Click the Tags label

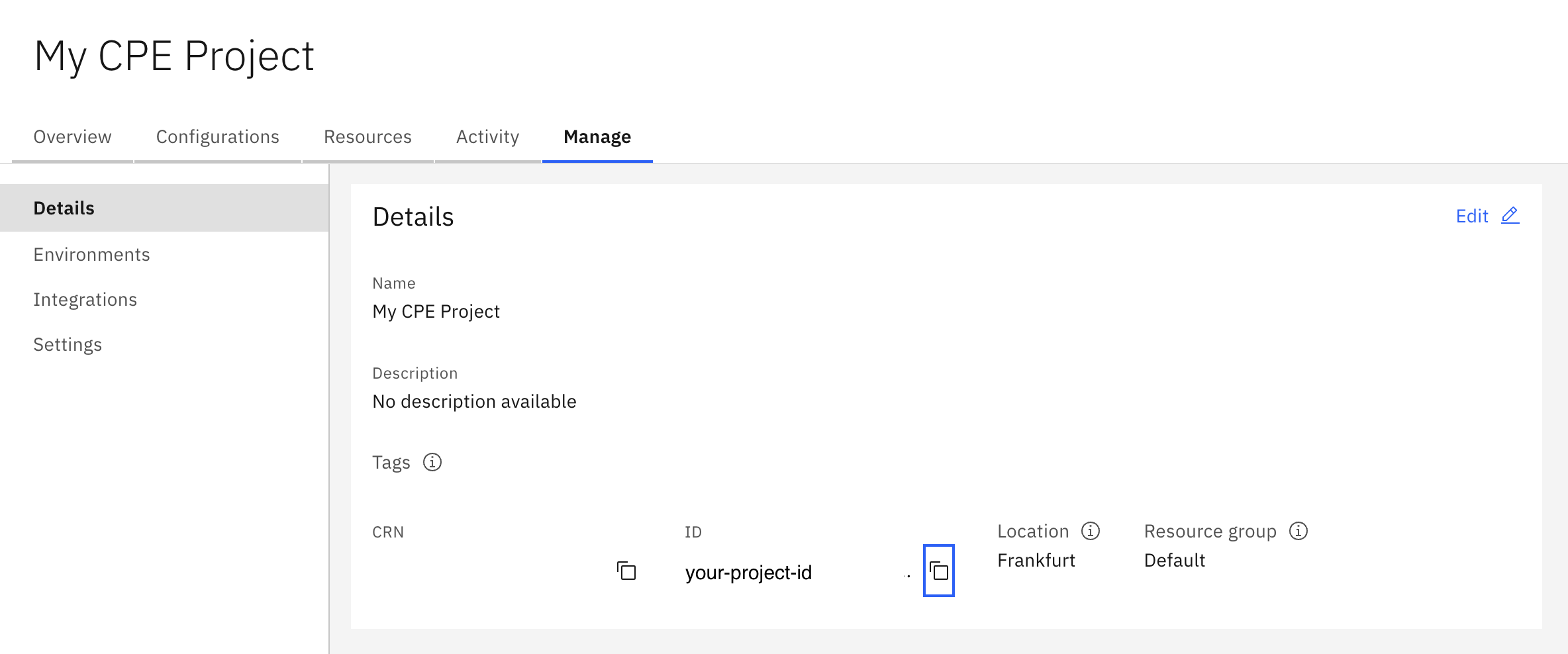click(391, 462)
